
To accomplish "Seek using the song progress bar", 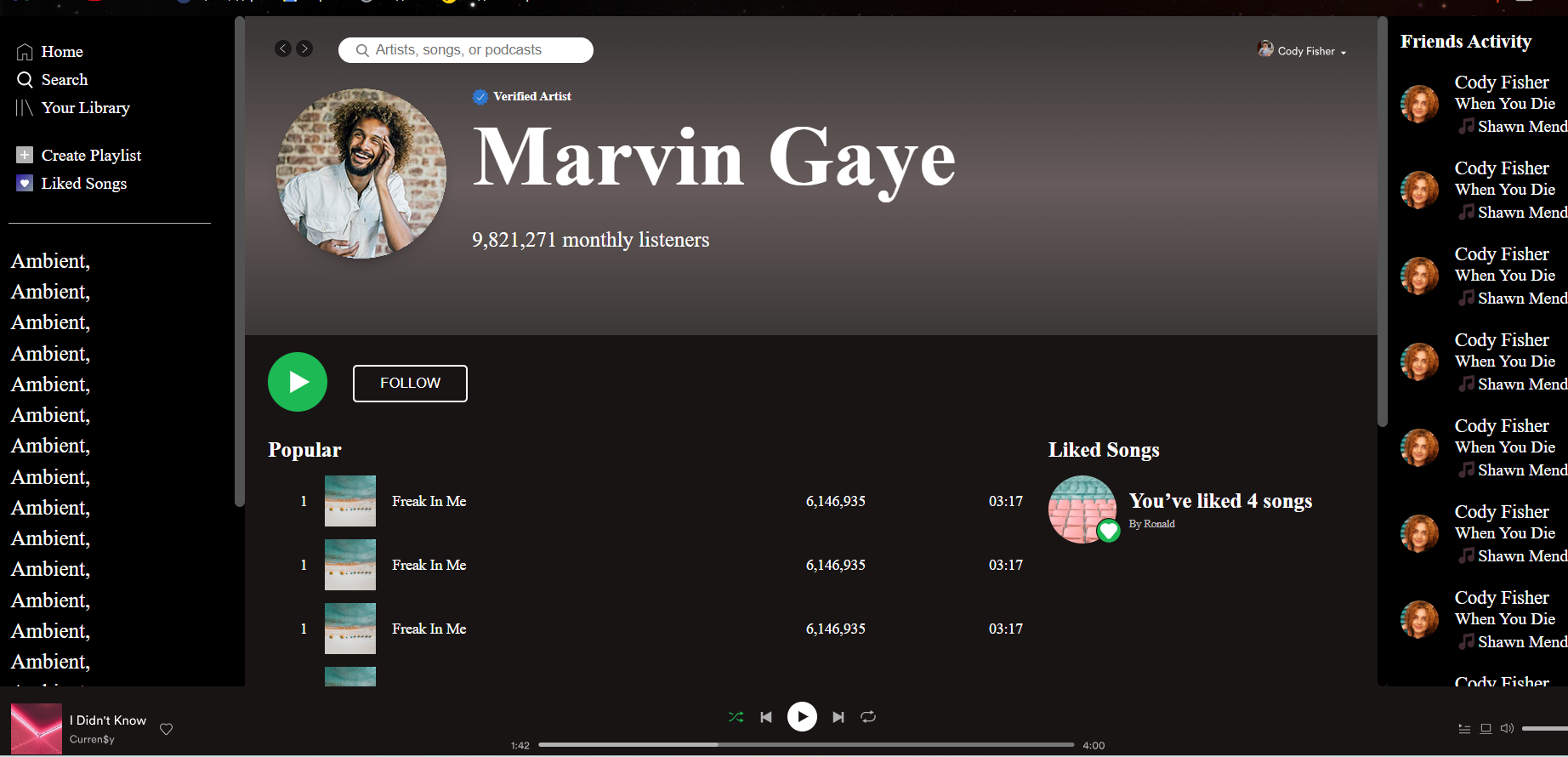I will pos(805,745).
